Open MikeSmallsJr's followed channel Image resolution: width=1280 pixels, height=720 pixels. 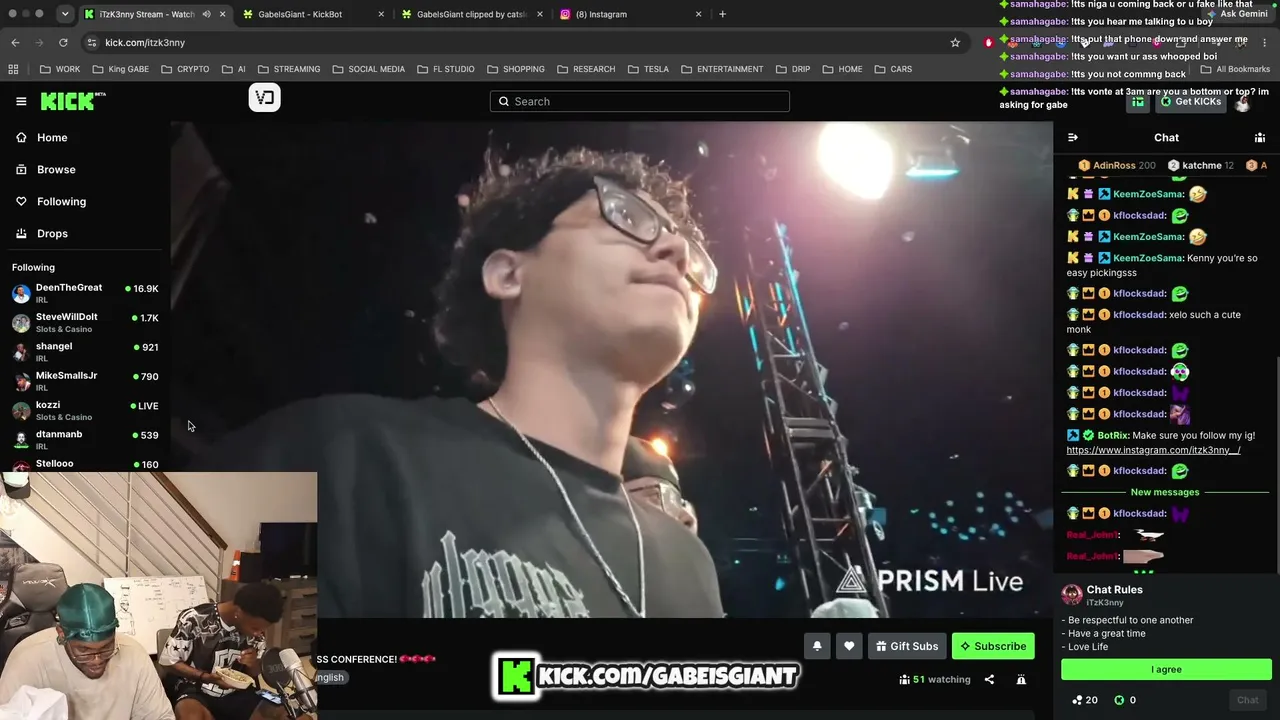pyautogui.click(x=85, y=381)
